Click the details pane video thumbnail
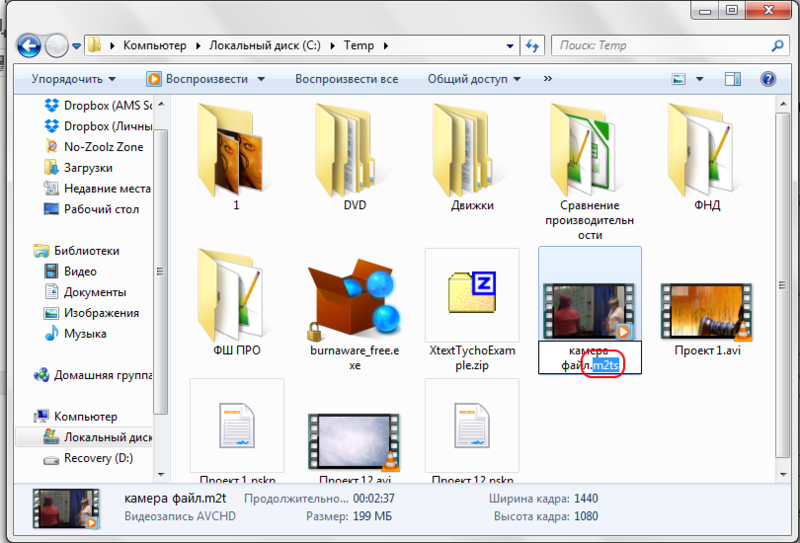The width and height of the screenshot is (800, 543). (66, 508)
